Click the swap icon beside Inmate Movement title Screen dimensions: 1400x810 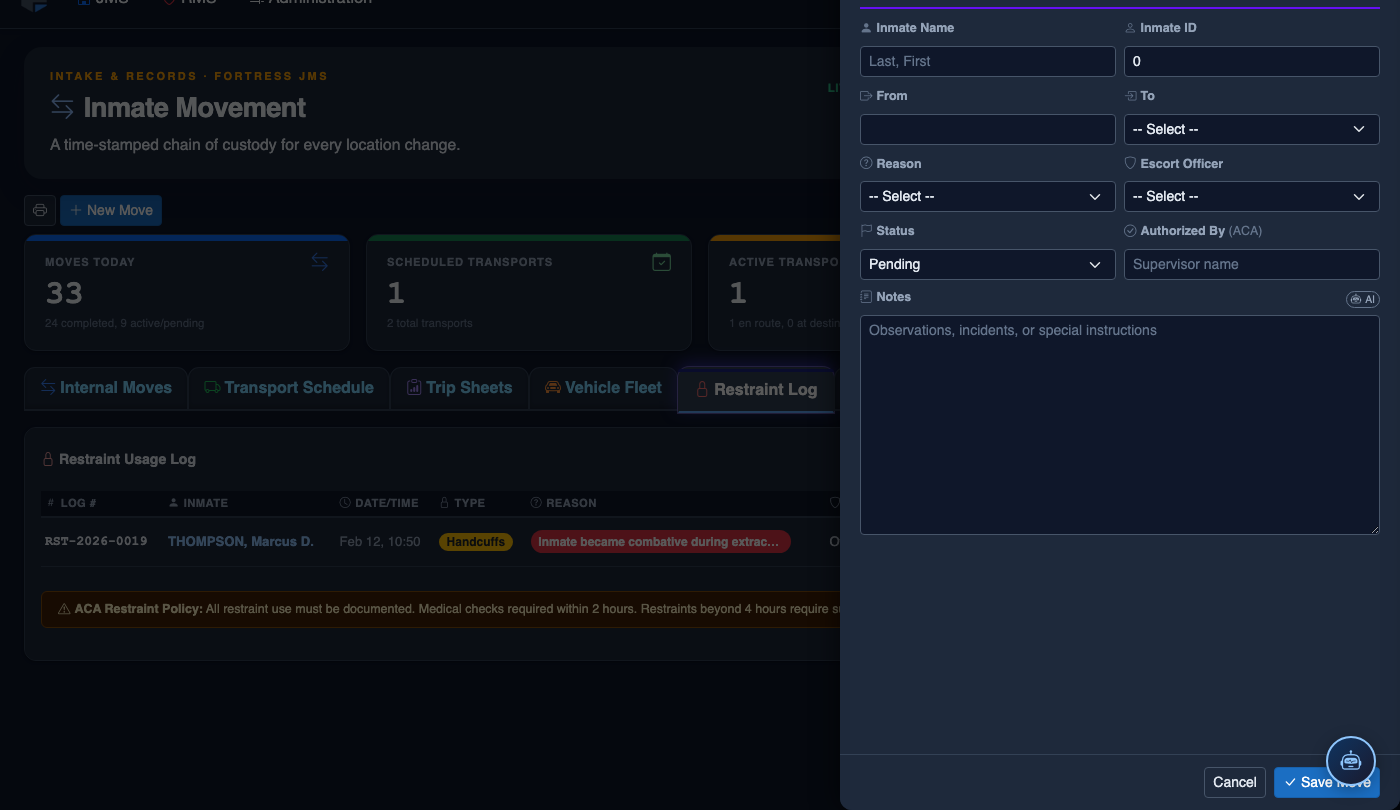[x=62, y=107]
